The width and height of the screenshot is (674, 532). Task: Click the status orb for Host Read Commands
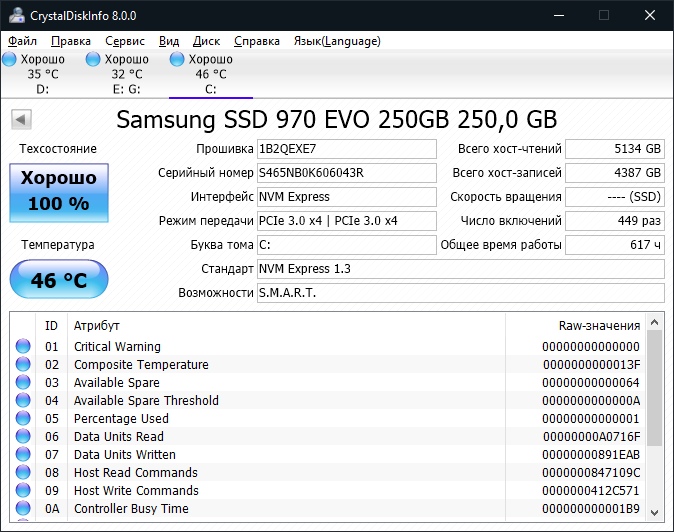23,472
